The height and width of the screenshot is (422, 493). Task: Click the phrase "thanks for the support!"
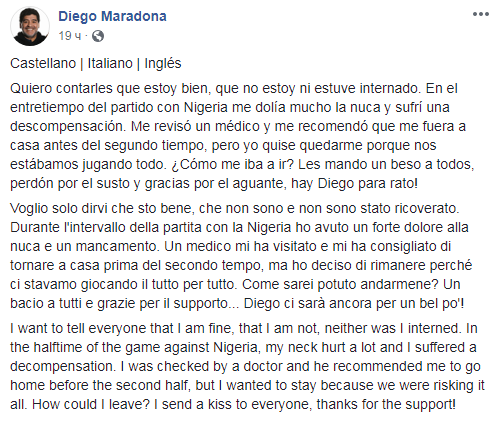pyautogui.click(x=386, y=404)
